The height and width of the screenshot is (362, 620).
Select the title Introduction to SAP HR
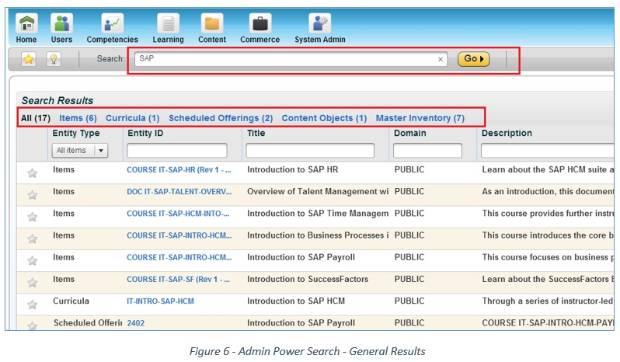tap(293, 170)
